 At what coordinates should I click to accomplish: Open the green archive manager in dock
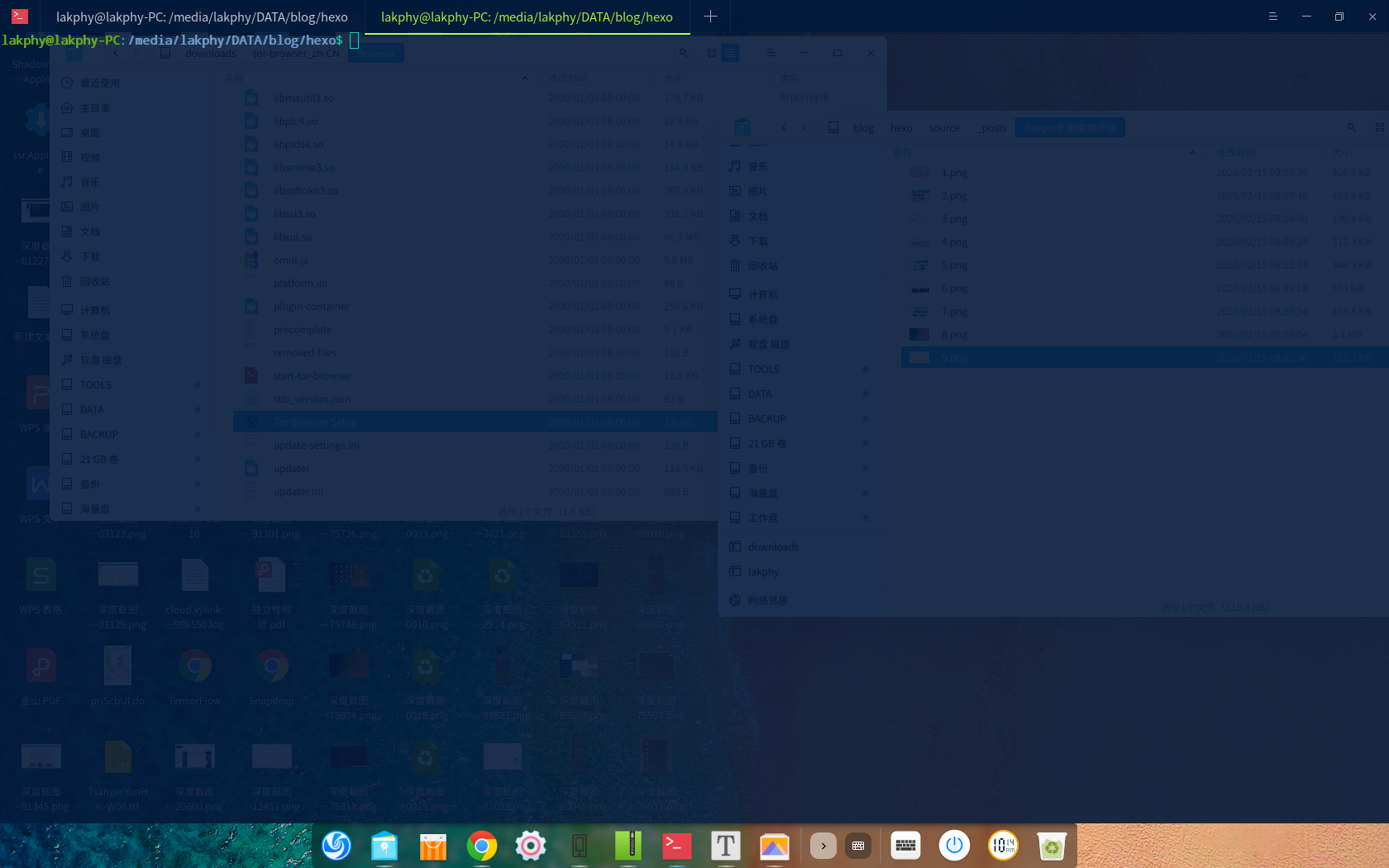tap(628, 846)
